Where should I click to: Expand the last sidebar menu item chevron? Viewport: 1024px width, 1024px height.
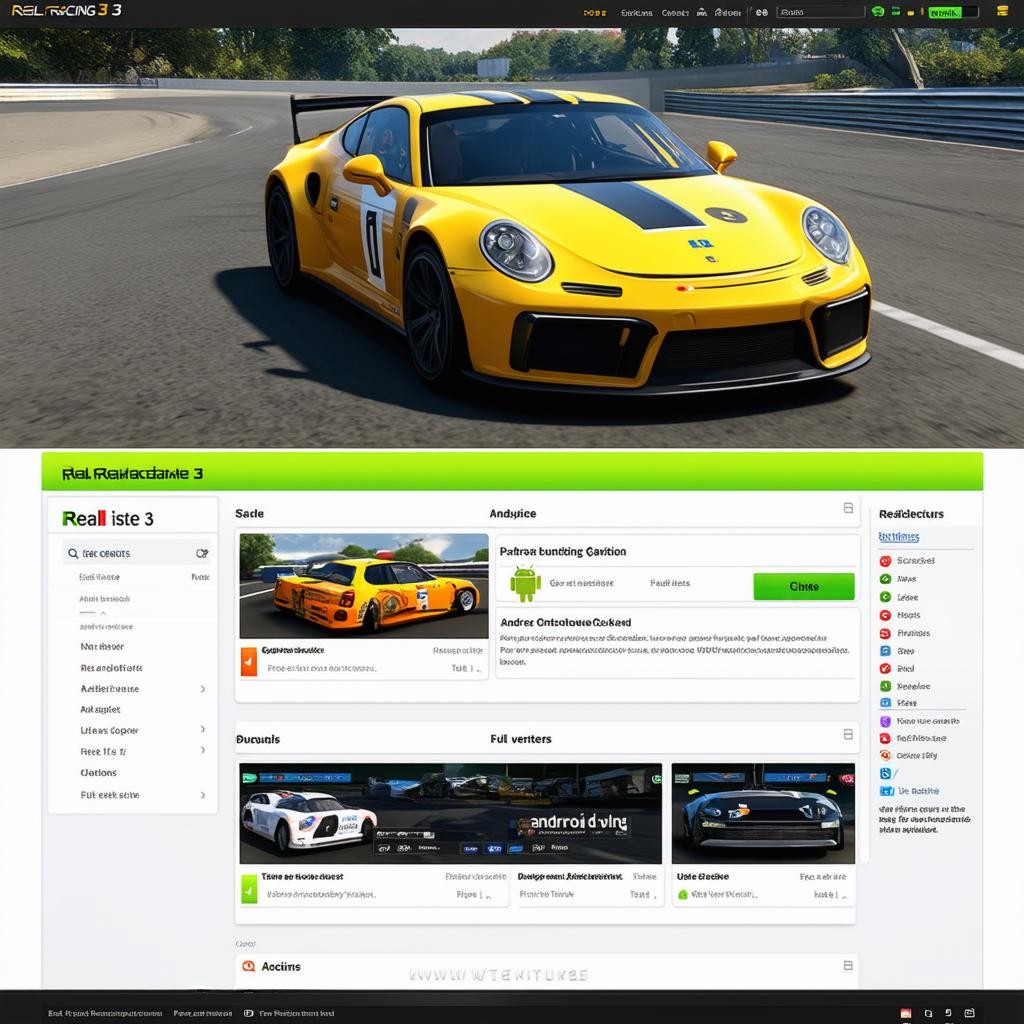[x=203, y=795]
